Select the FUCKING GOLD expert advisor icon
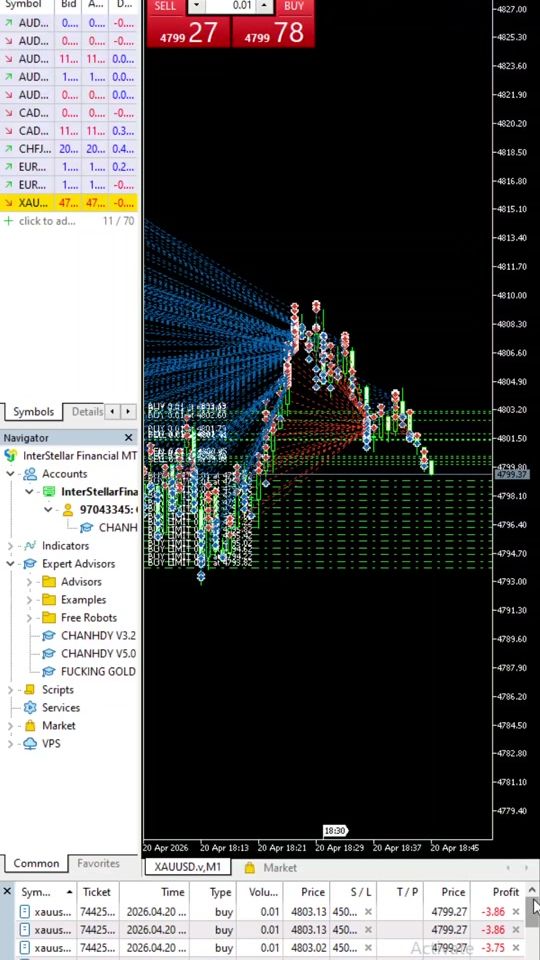 coord(49,672)
